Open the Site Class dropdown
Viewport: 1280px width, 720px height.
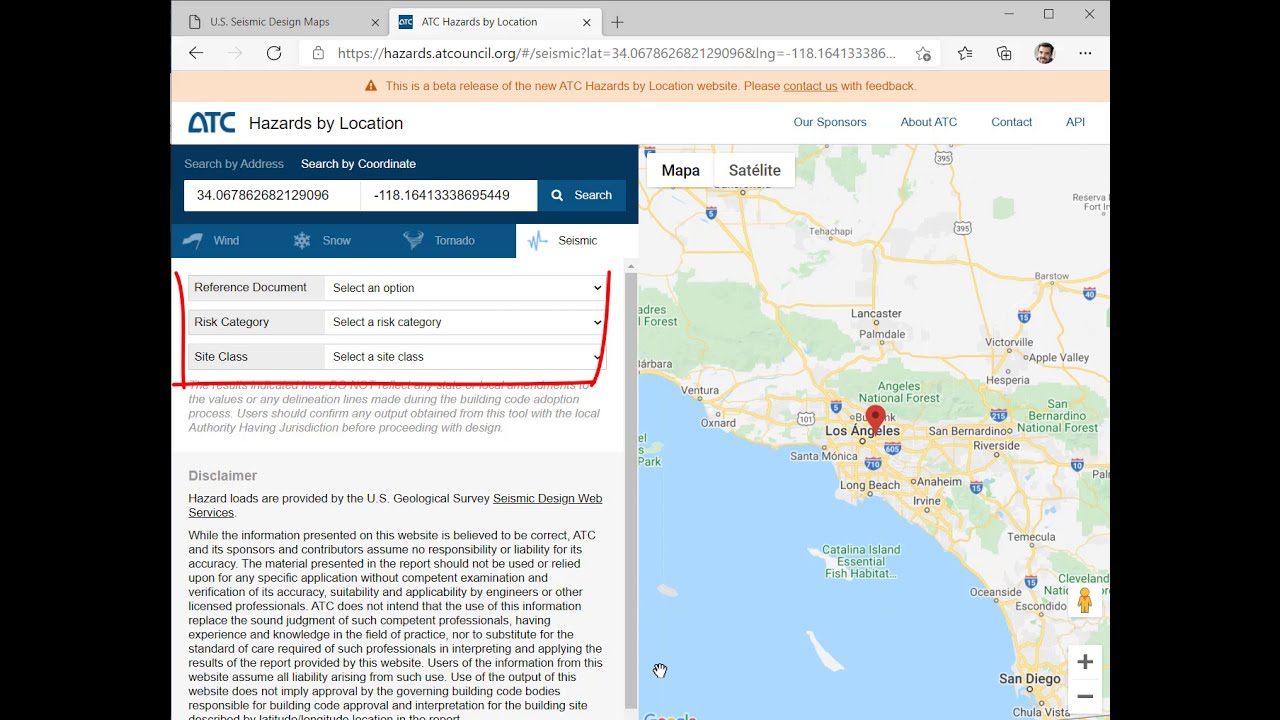click(x=466, y=357)
